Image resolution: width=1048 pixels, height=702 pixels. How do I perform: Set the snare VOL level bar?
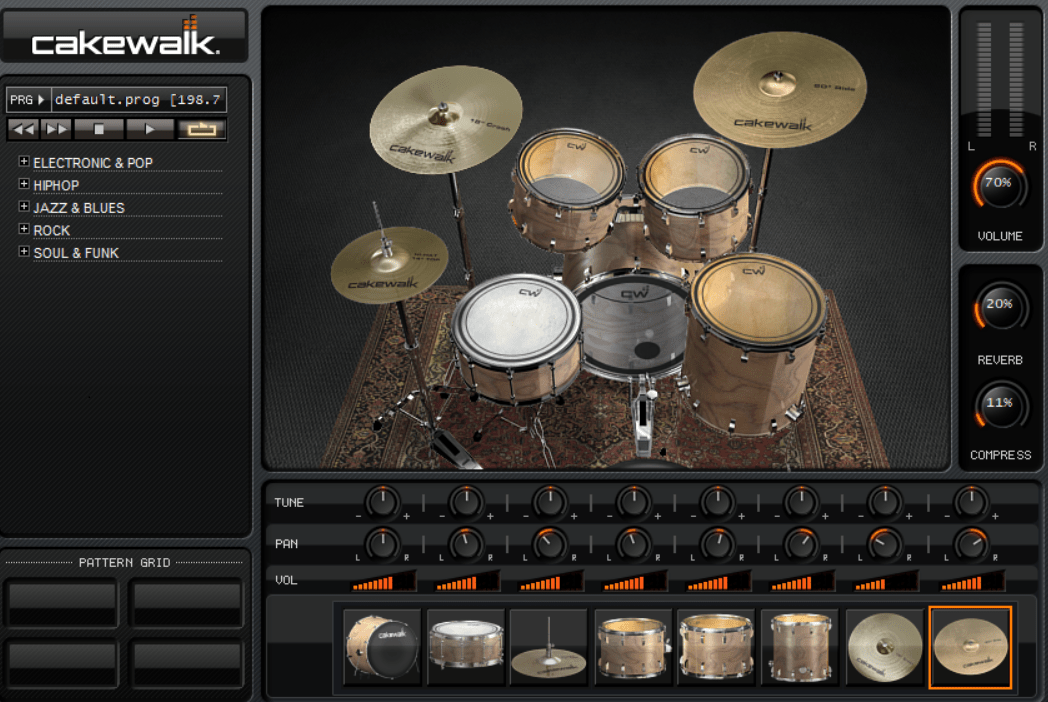(x=467, y=580)
